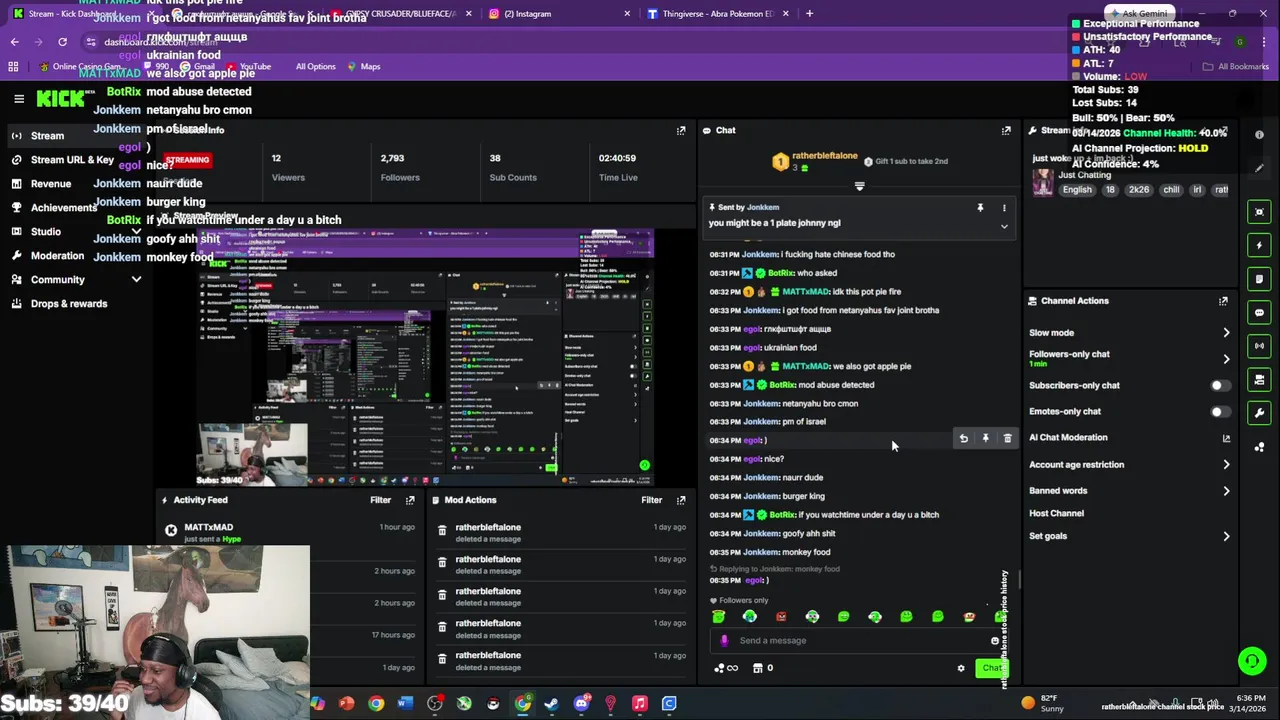Open stream info details icon

pos(1259,135)
